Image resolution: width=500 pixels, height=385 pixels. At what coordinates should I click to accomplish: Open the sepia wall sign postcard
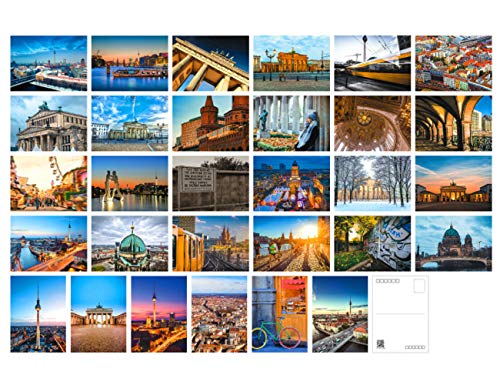tap(211, 183)
